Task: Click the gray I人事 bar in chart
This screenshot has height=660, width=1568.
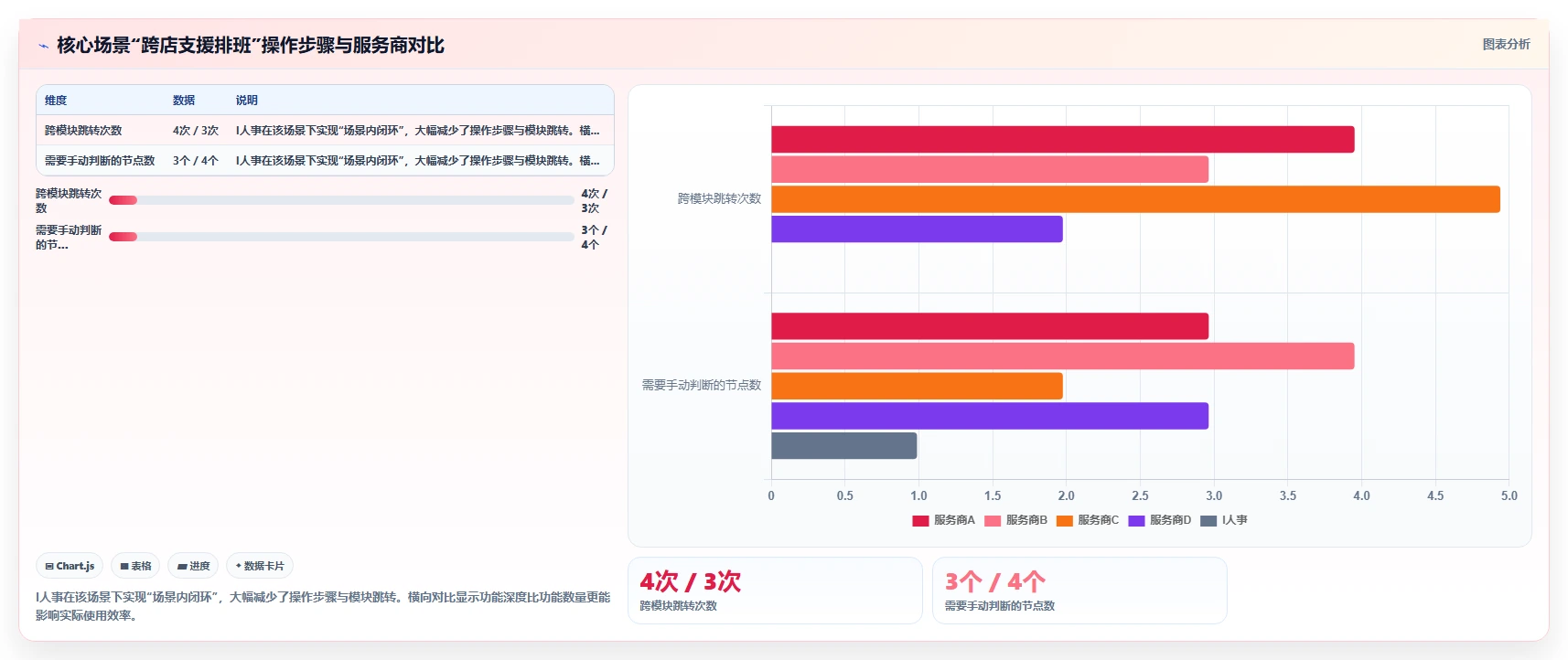Action: point(843,446)
